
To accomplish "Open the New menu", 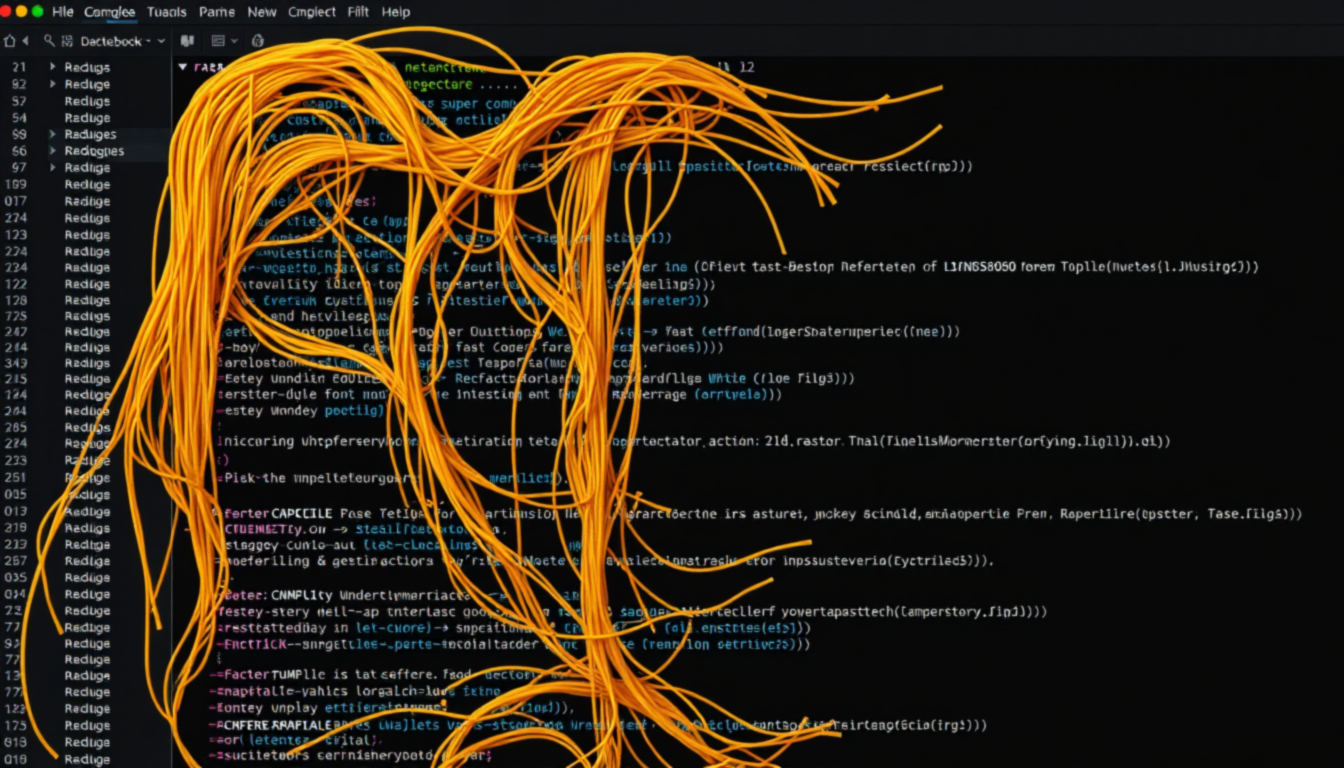I will point(262,12).
